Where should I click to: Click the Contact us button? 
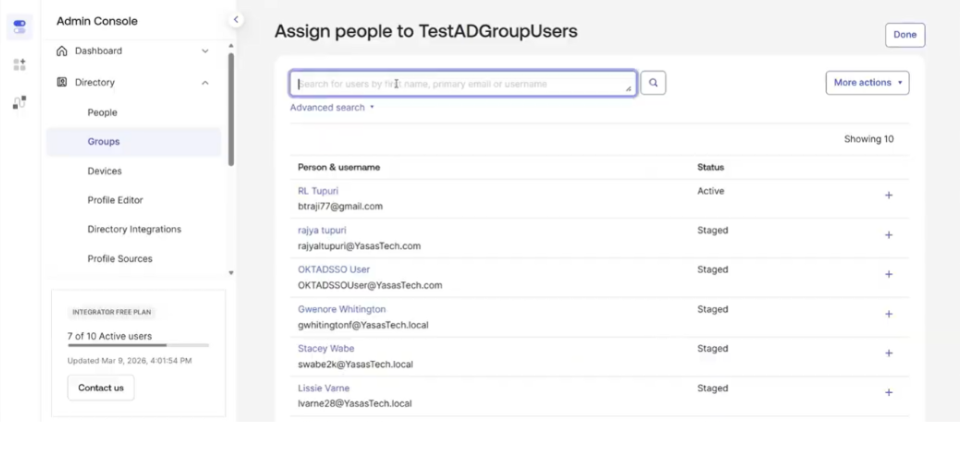point(101,388)
